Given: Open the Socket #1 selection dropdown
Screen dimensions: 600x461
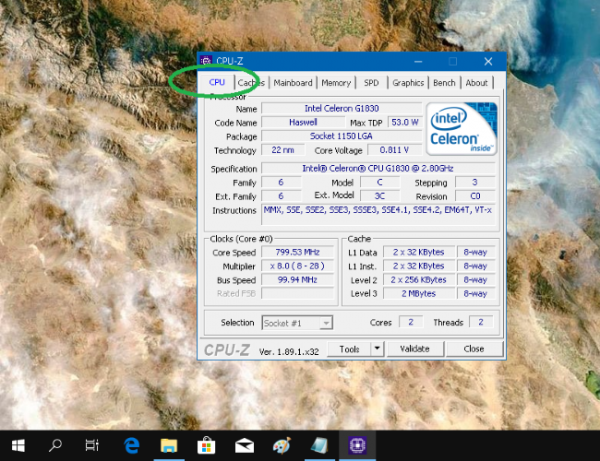Looking at the screenshot, I should 297,323.
